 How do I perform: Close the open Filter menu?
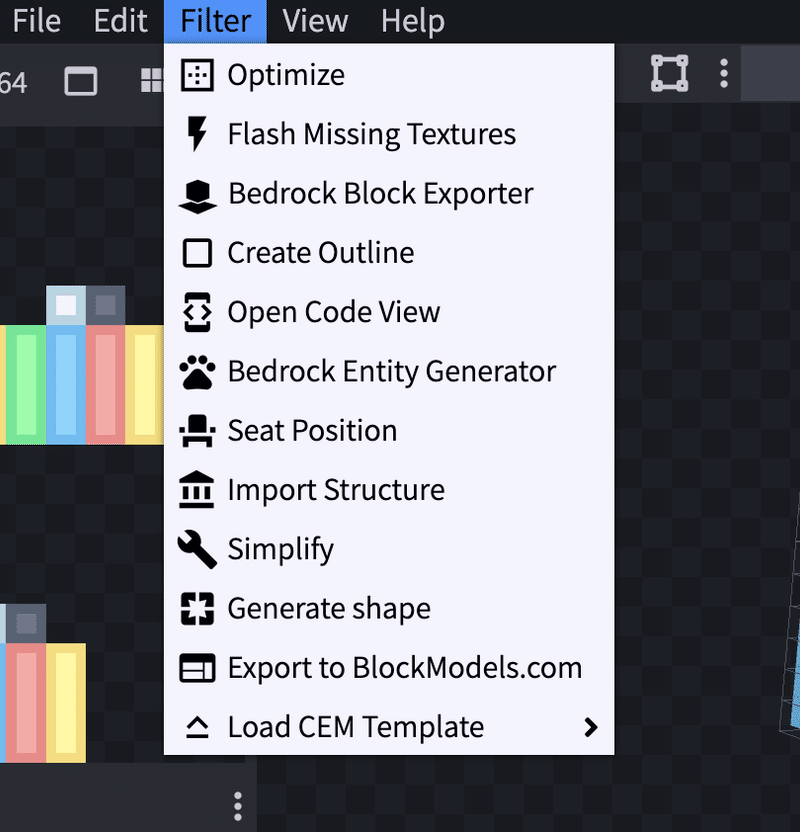(215, 21)
